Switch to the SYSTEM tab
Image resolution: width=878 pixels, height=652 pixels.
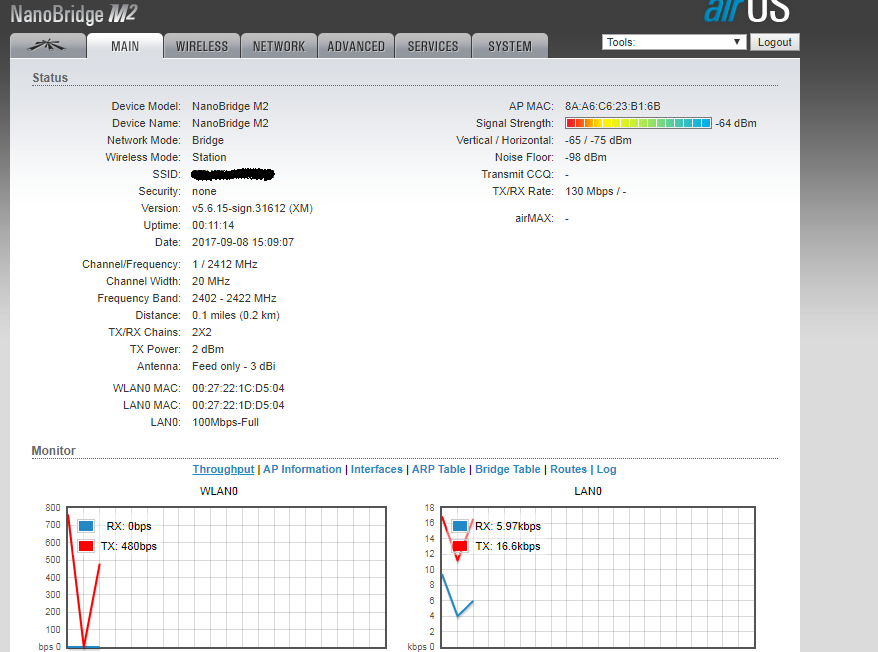tap(510, 46)
